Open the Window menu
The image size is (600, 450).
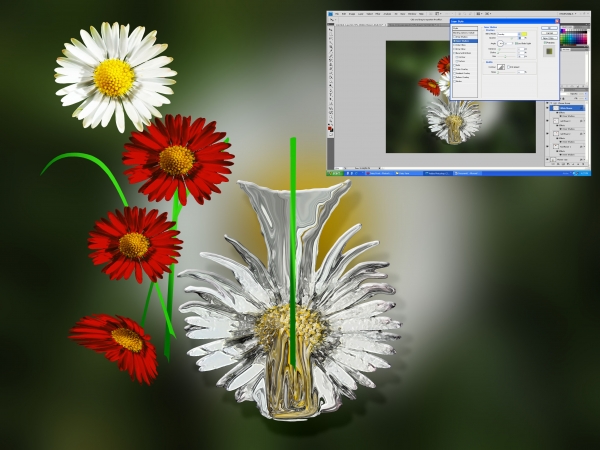point(412,14)
